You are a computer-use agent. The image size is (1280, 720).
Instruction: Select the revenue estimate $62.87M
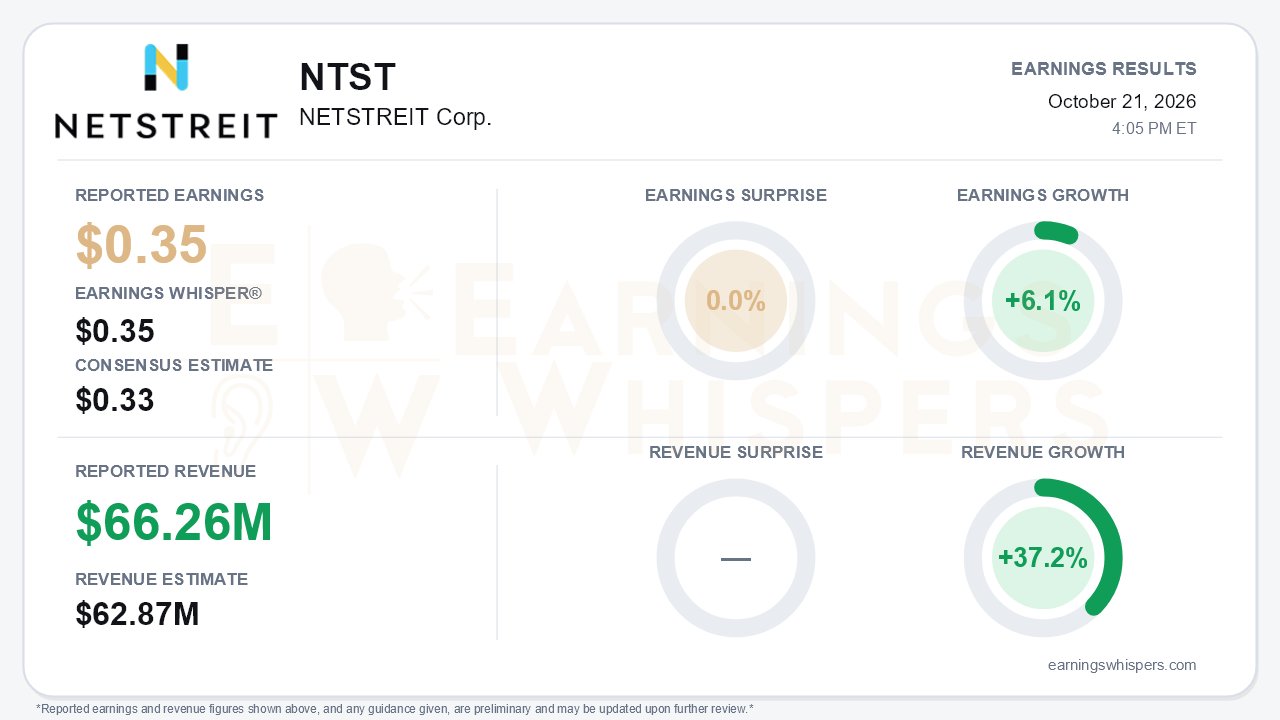tap(138, 614)
